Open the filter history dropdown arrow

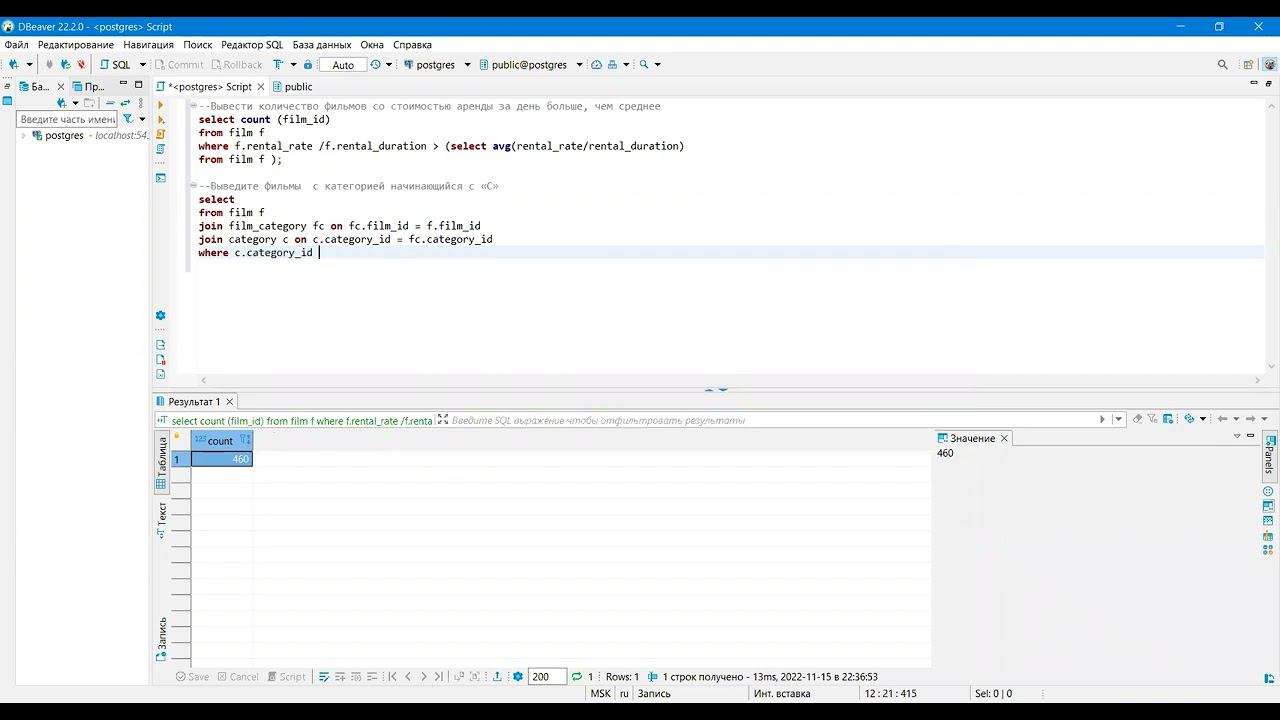1119,419
